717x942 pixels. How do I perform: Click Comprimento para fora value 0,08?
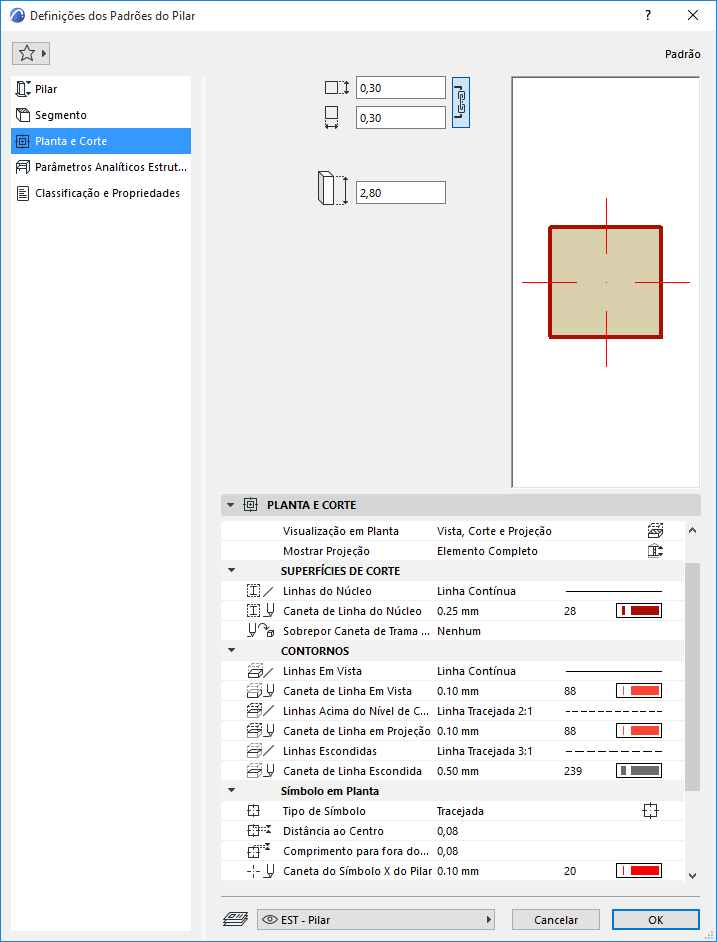tap(447, 851)
